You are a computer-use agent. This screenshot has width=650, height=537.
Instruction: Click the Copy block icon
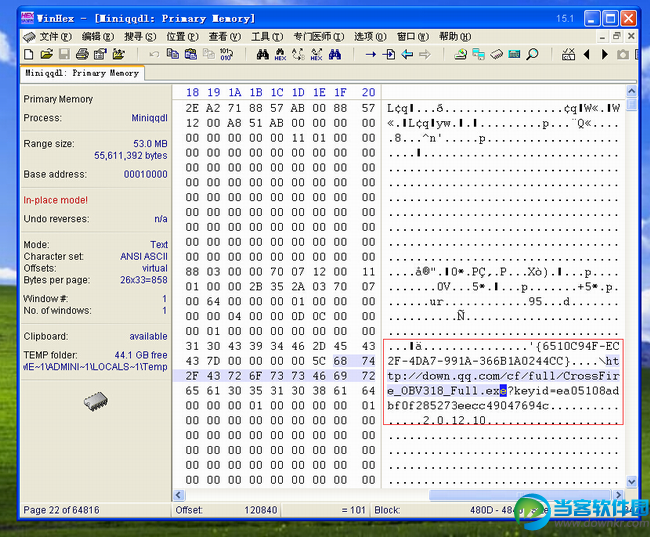pos(173,54)
